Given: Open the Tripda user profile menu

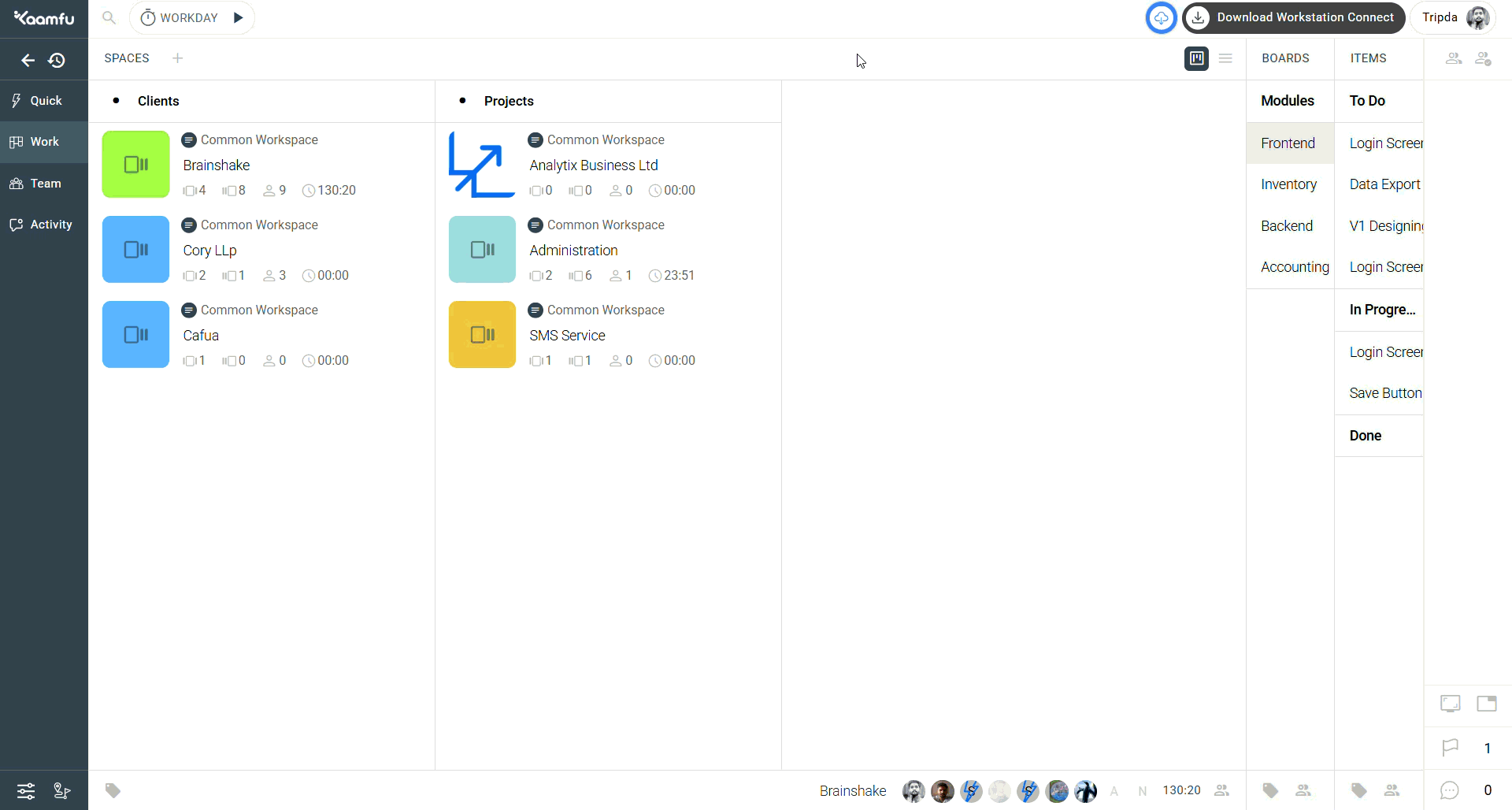Looking at the screenshot, I should [1453, 18].
